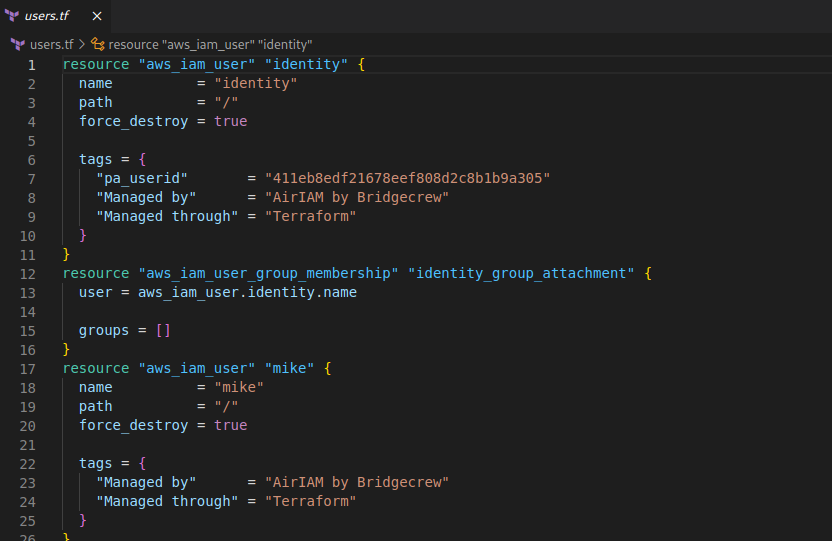Screen dimensions: 832x541
Task: Click the breadcrumb chevron separator after users.tf
Action: (82, 44)
